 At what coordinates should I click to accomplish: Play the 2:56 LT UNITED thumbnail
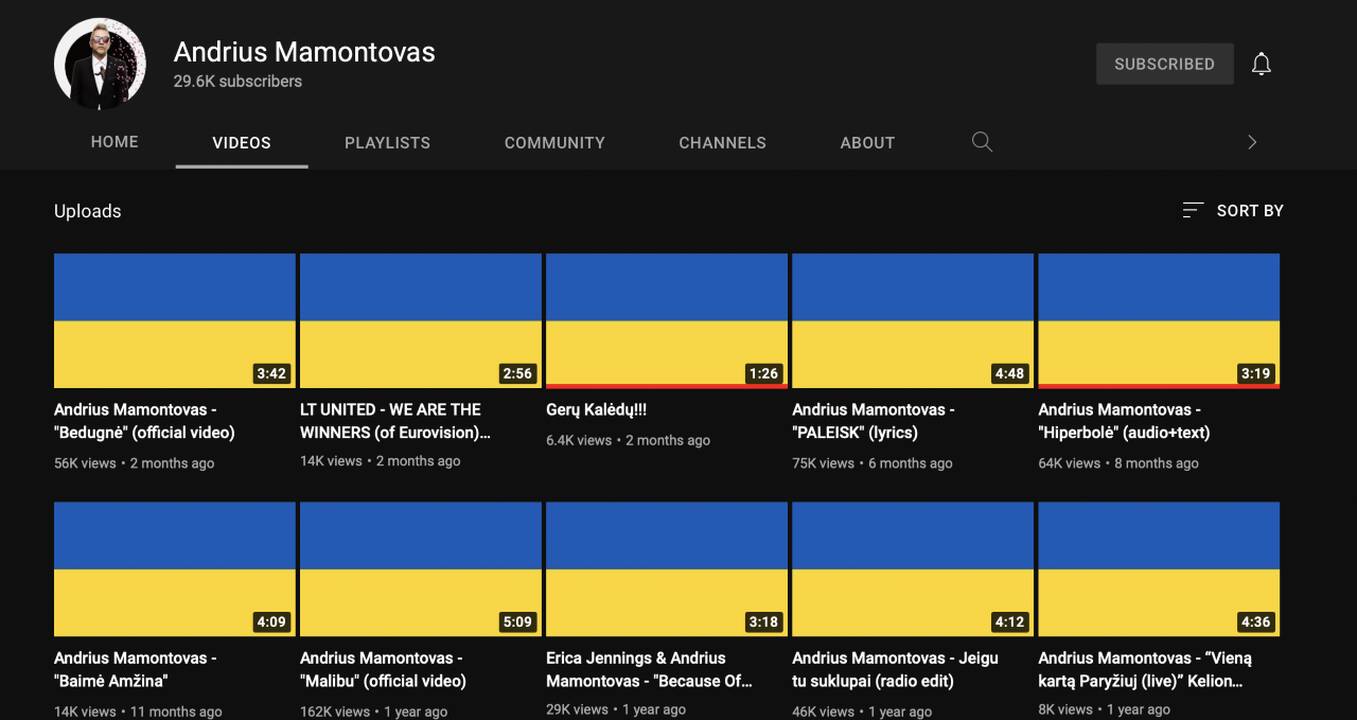tap(421, 321)
